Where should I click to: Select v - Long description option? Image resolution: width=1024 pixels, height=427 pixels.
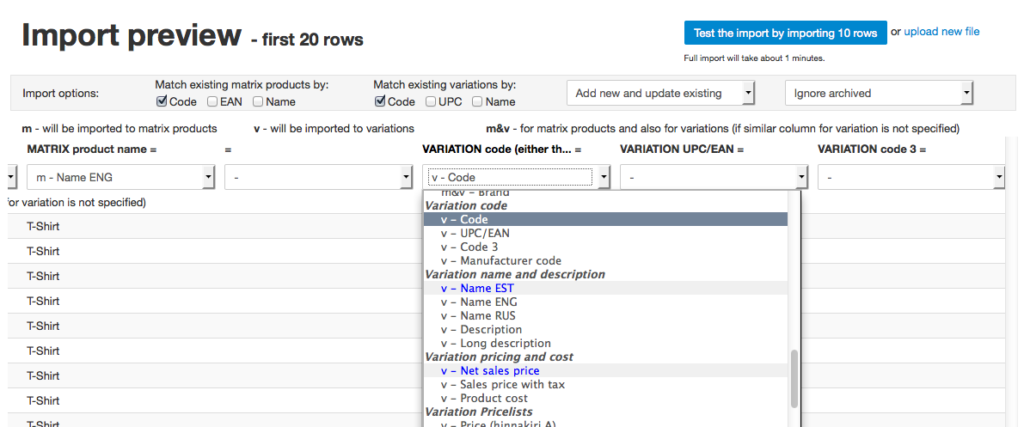click(605, 343)
